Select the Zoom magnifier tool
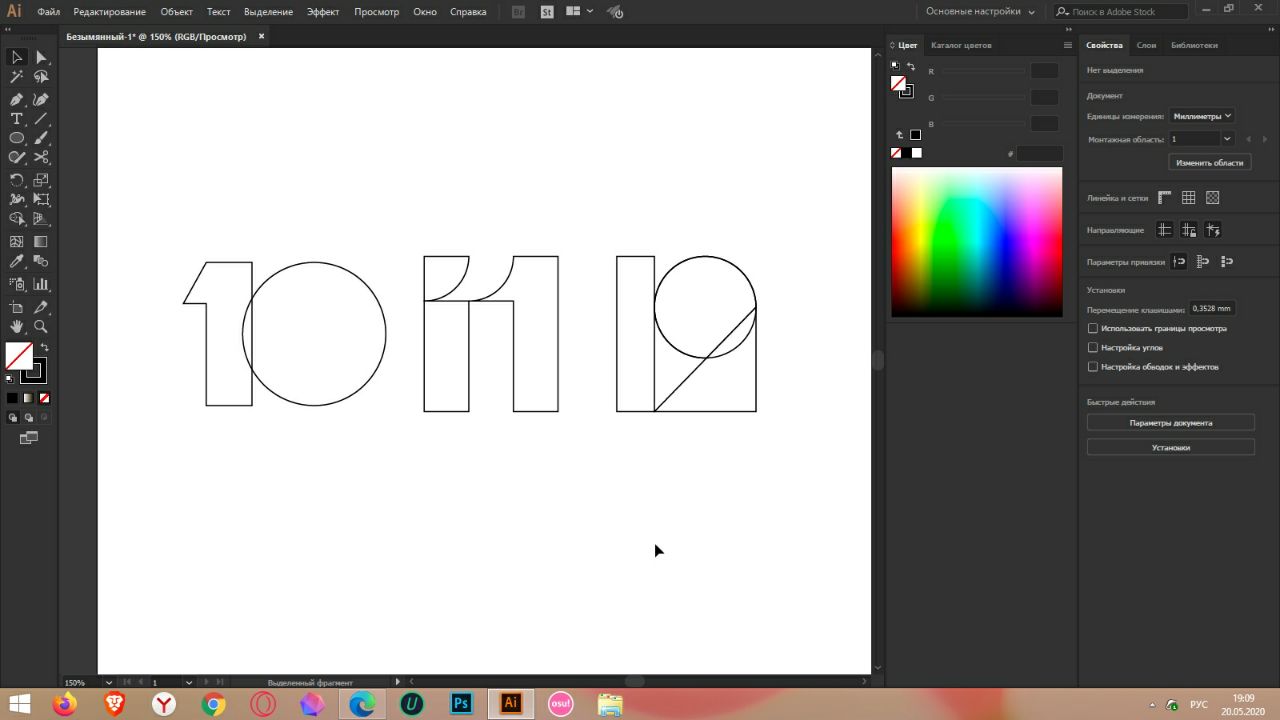Screen dimensions: 1280x720 click(x=41, y=327)
